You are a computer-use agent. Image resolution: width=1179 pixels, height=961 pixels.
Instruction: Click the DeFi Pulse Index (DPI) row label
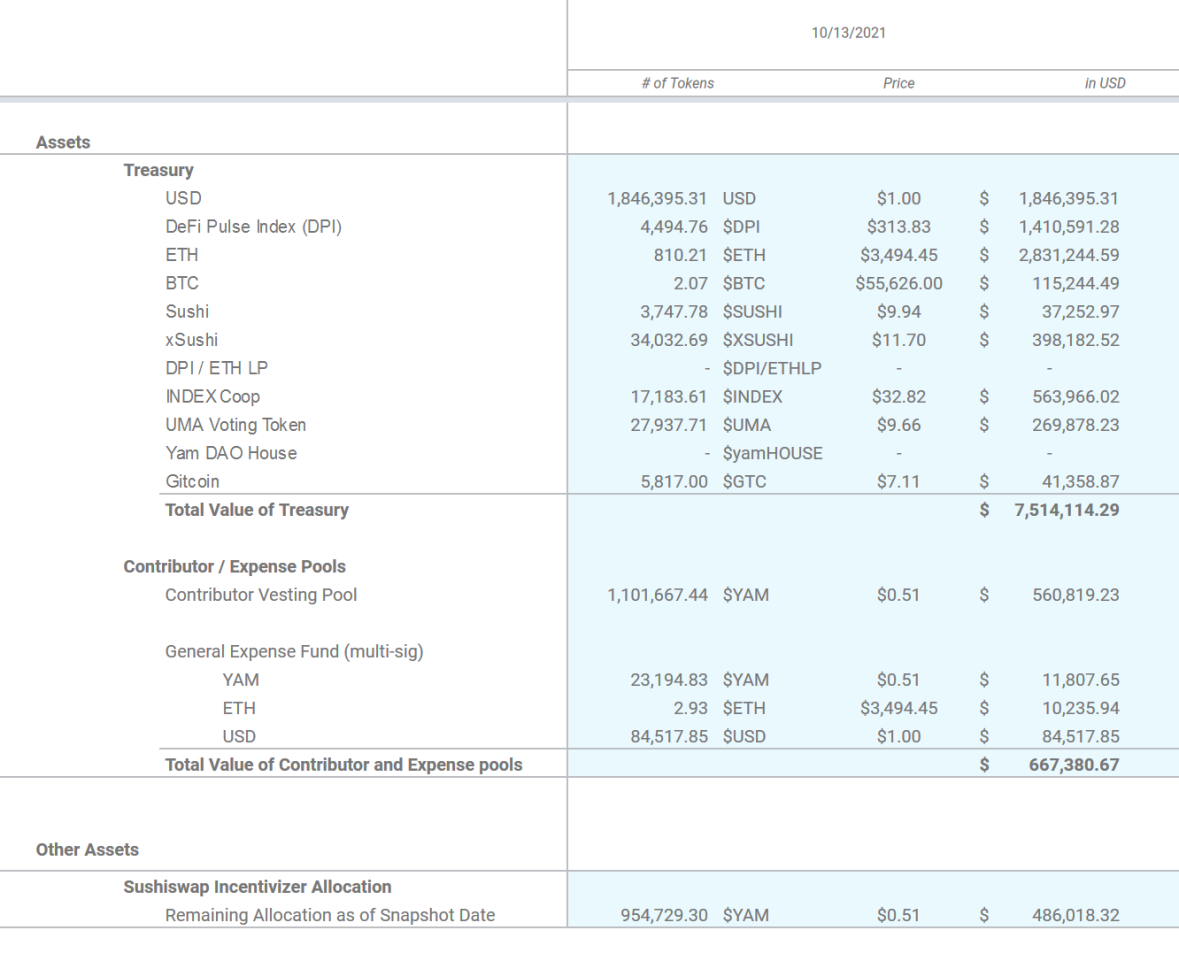pos(254,227)
